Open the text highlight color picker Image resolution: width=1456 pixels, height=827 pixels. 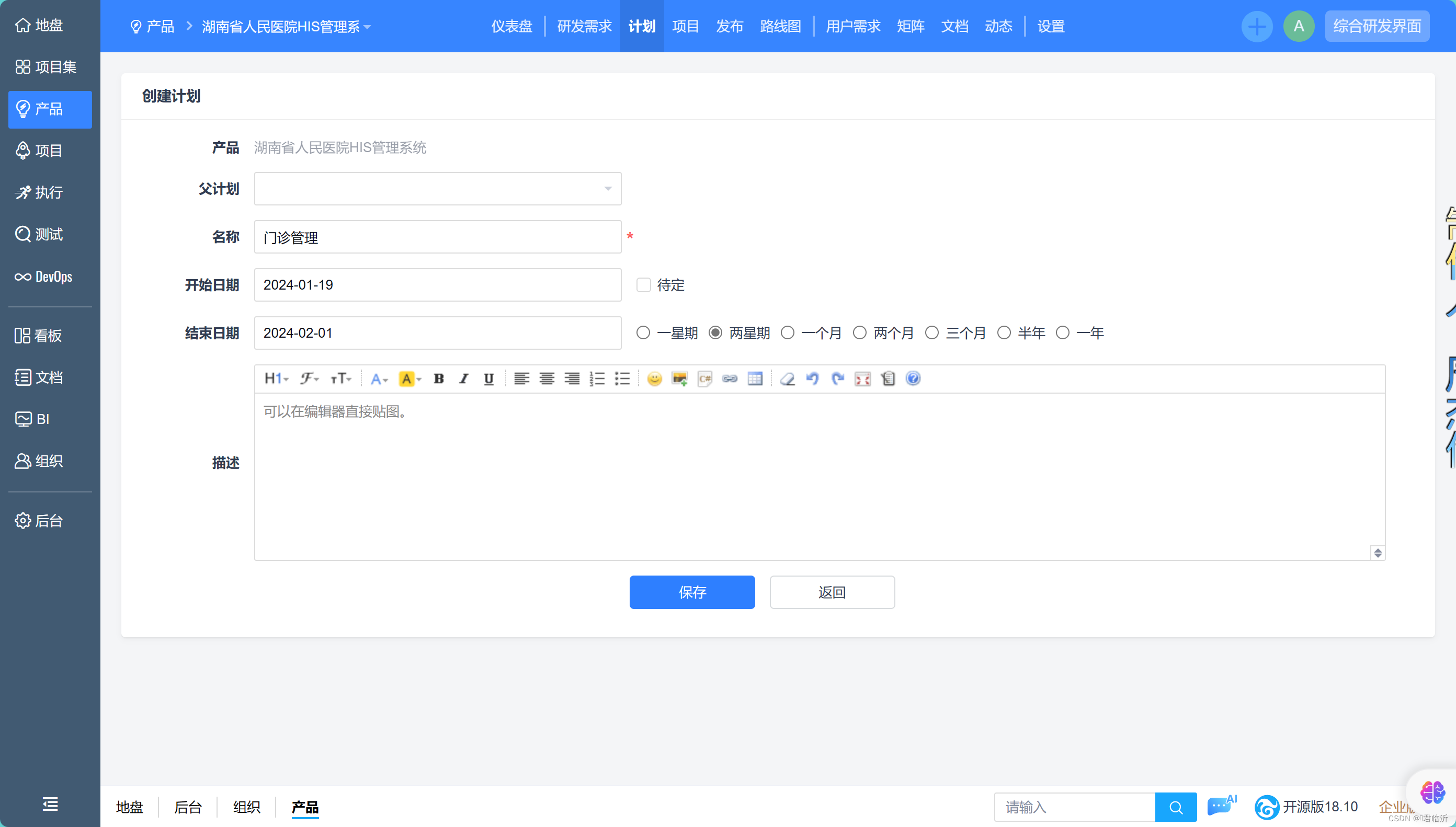[x=409, y=379]
